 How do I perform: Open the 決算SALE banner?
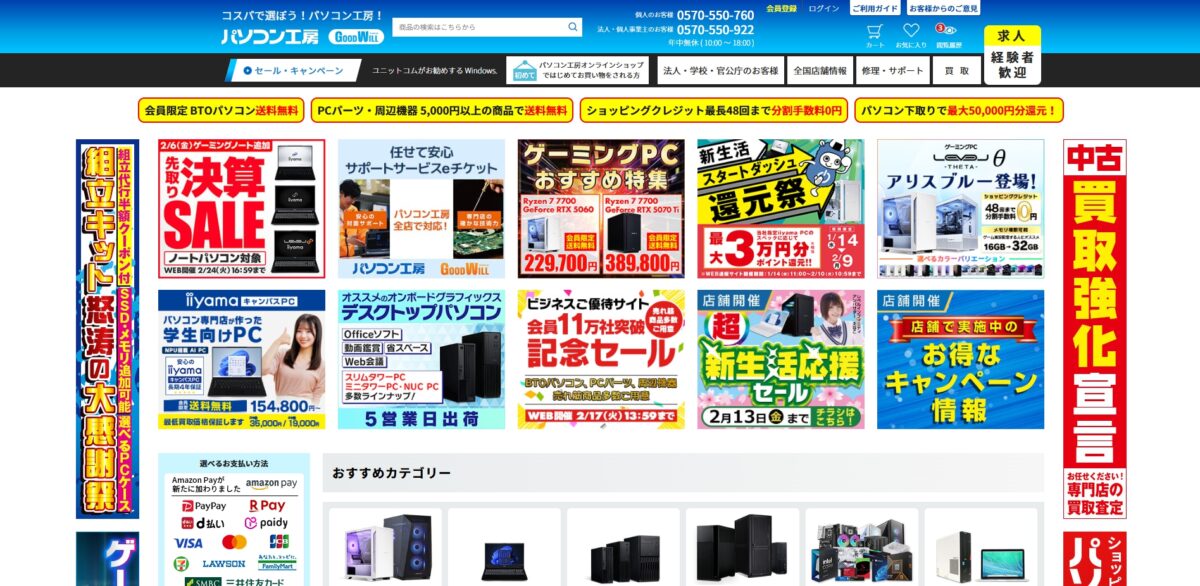(x=241, y=208)
